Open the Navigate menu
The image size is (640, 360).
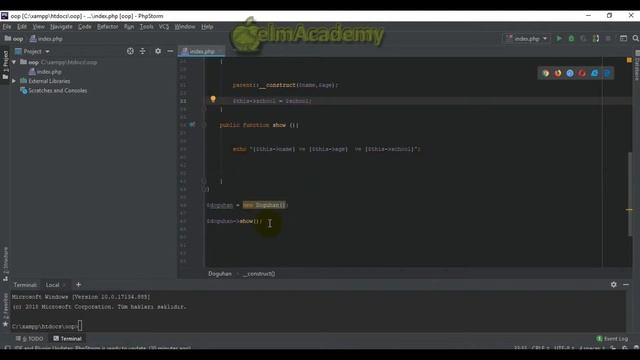point(61,27)
